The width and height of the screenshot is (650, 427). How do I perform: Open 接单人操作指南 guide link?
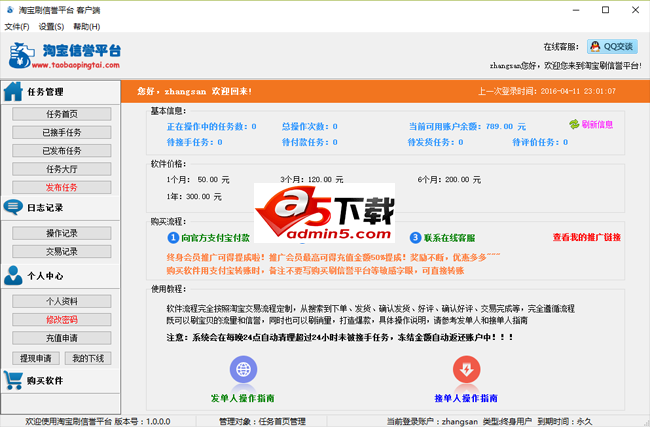466,398
